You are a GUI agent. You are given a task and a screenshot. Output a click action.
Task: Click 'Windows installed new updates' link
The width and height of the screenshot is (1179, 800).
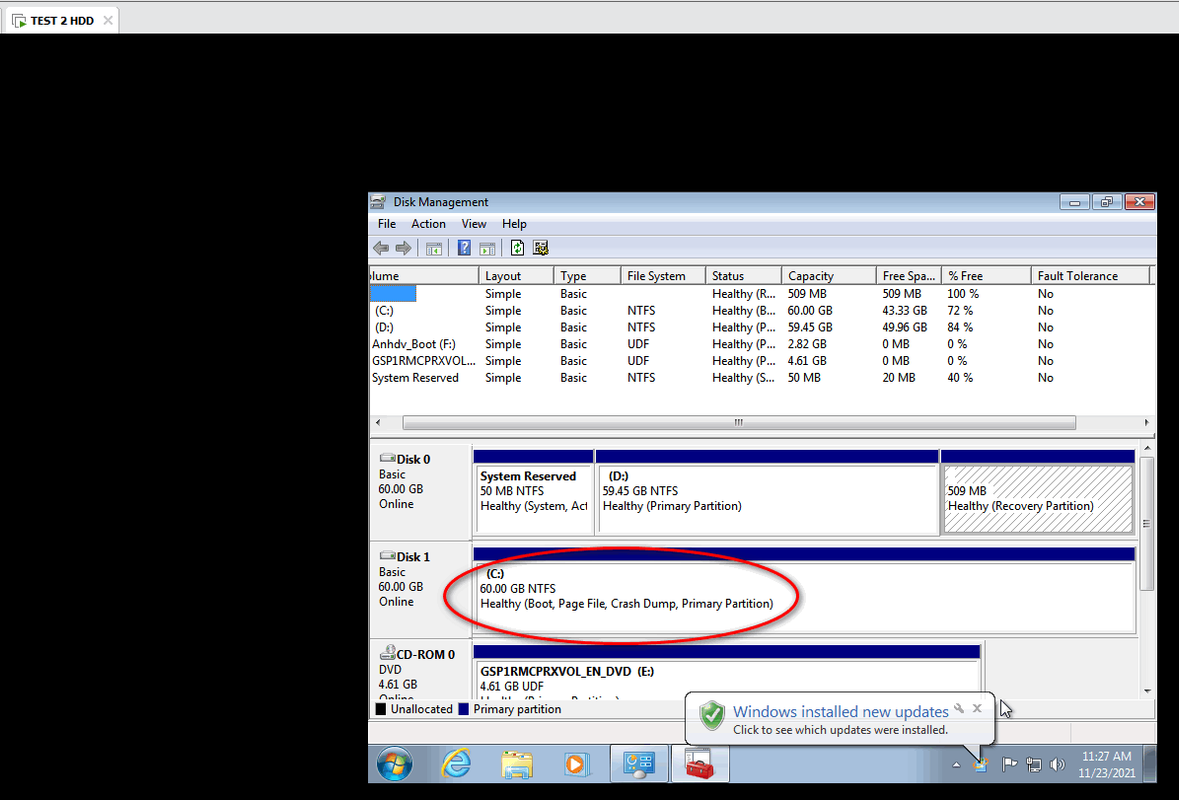(841, 711)
